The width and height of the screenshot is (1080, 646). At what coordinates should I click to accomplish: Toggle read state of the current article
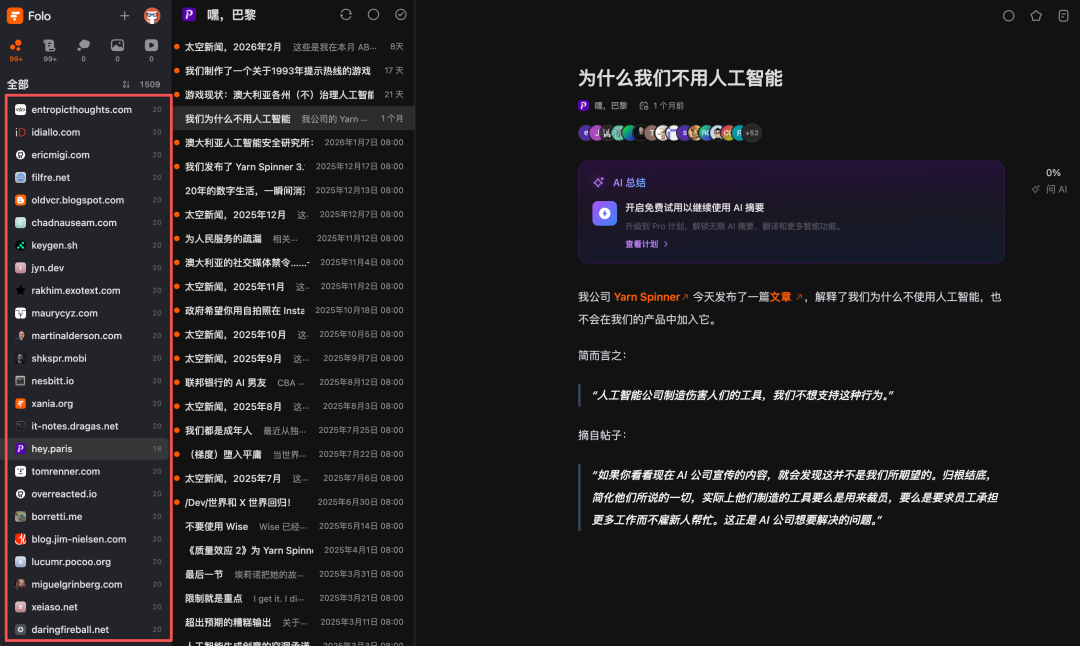pyautogui.click(x=1008, y=15)
